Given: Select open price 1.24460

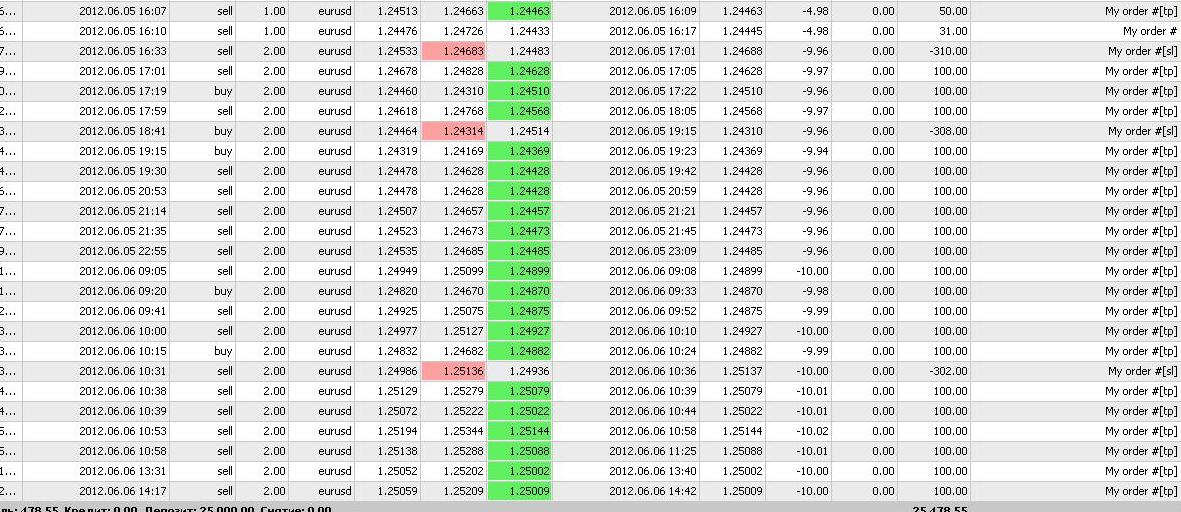Looking at the screenshot, I should coord(397,91).
